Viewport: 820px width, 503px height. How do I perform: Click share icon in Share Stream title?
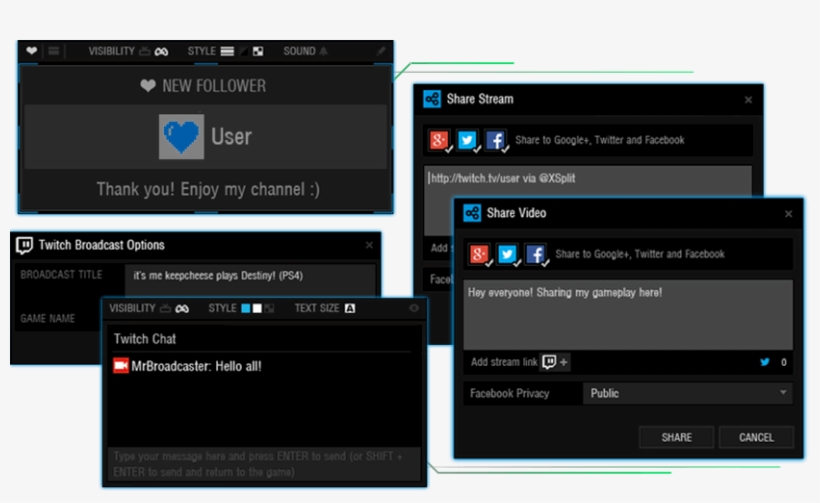pyautogui.click(x=432, y=99)
